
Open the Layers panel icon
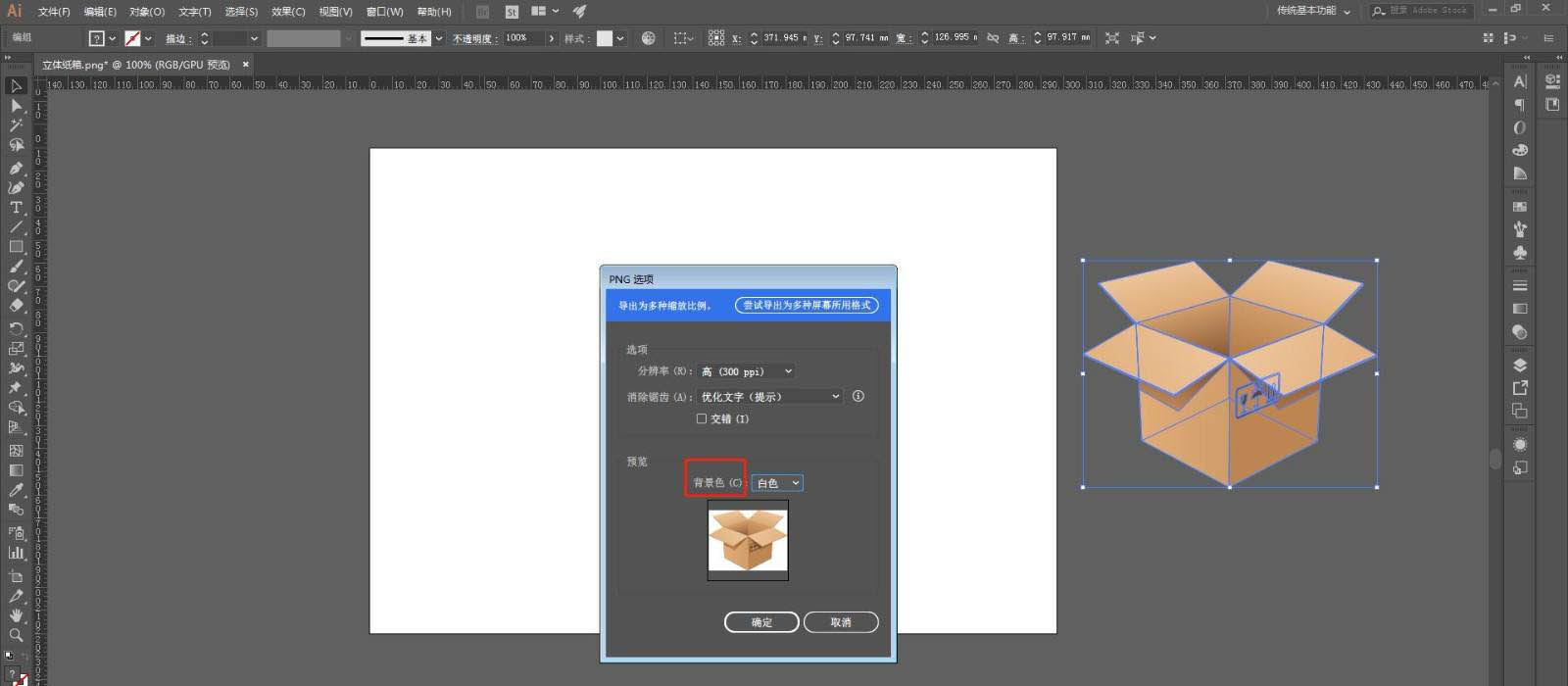pyautogui.click(x=1520, y=366)
